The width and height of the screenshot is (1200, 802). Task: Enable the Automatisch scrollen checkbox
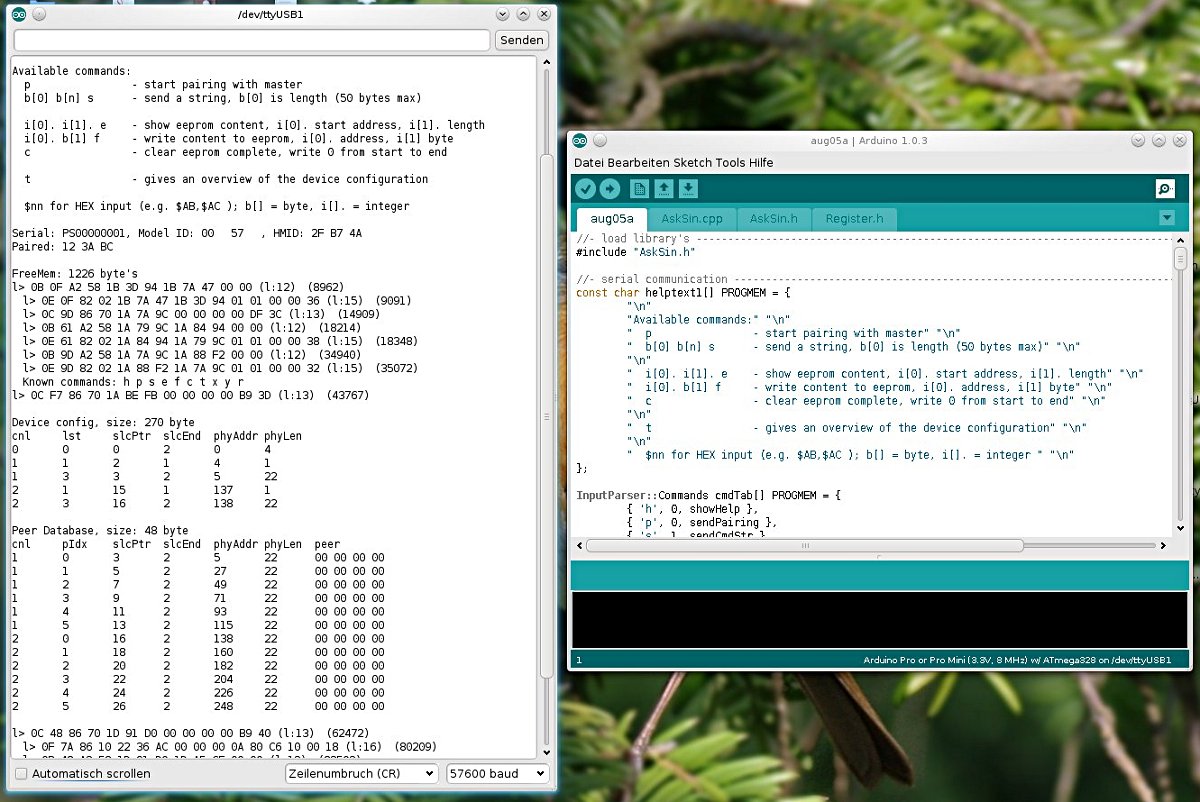tap(22, 774)
